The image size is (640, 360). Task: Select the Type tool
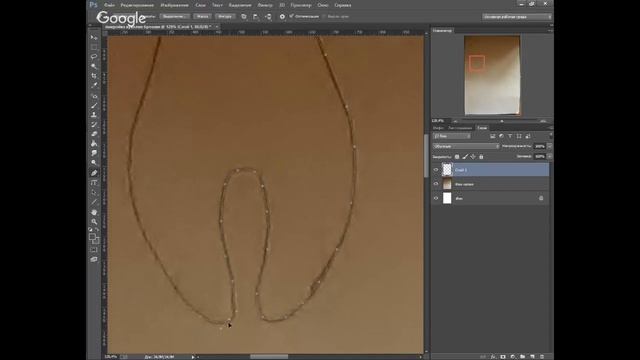(94, 183)
